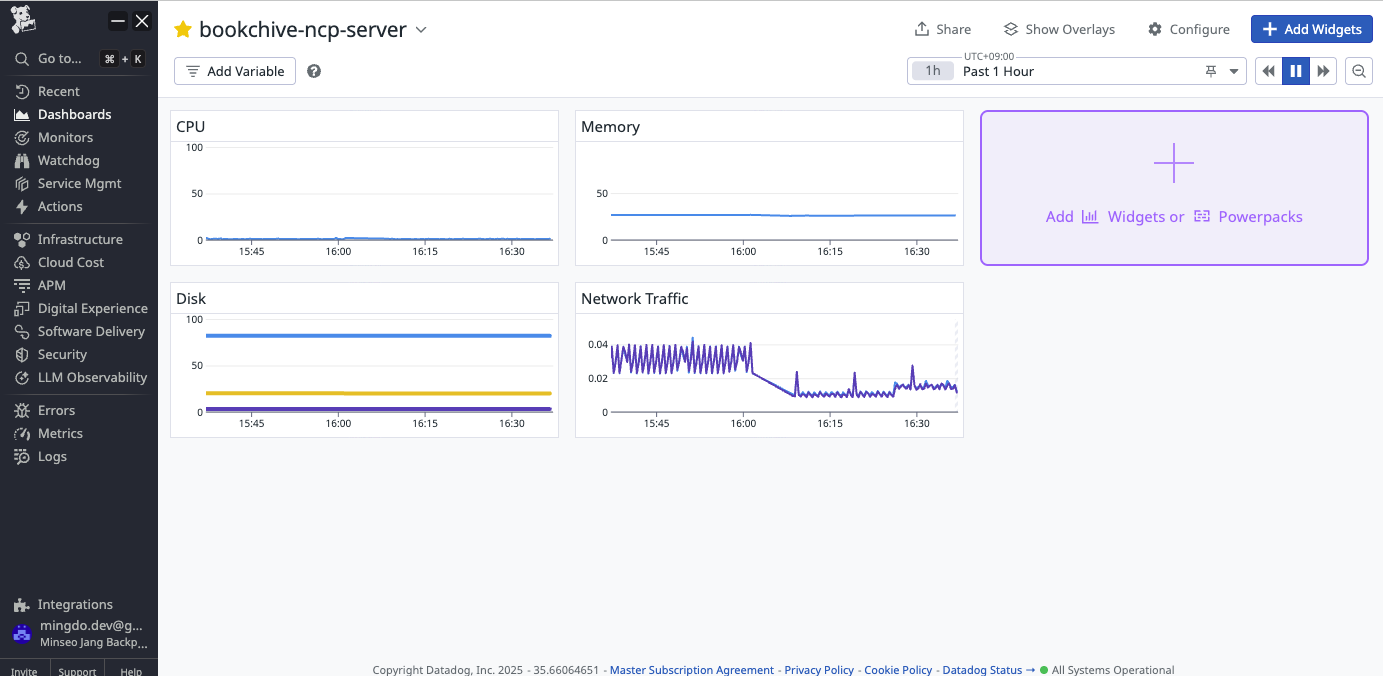Click Help at sidebar bottom
Viewport: 1383px width, 676px height.
click(x=131, y=671)
